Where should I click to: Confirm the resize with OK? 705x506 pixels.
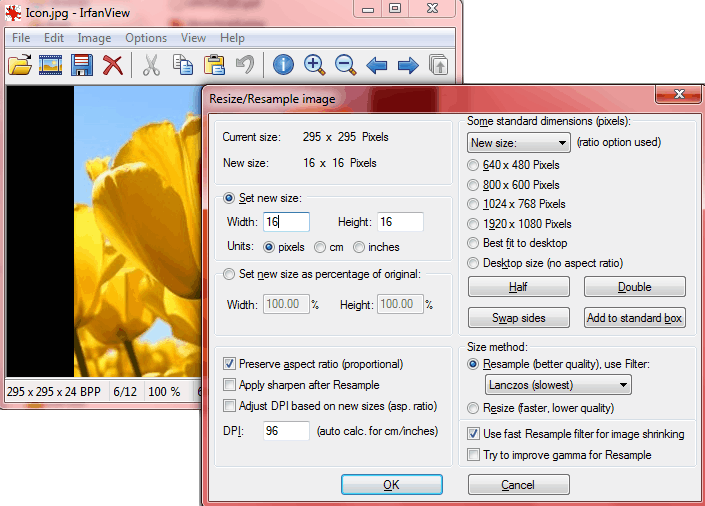tap(392, 484)
